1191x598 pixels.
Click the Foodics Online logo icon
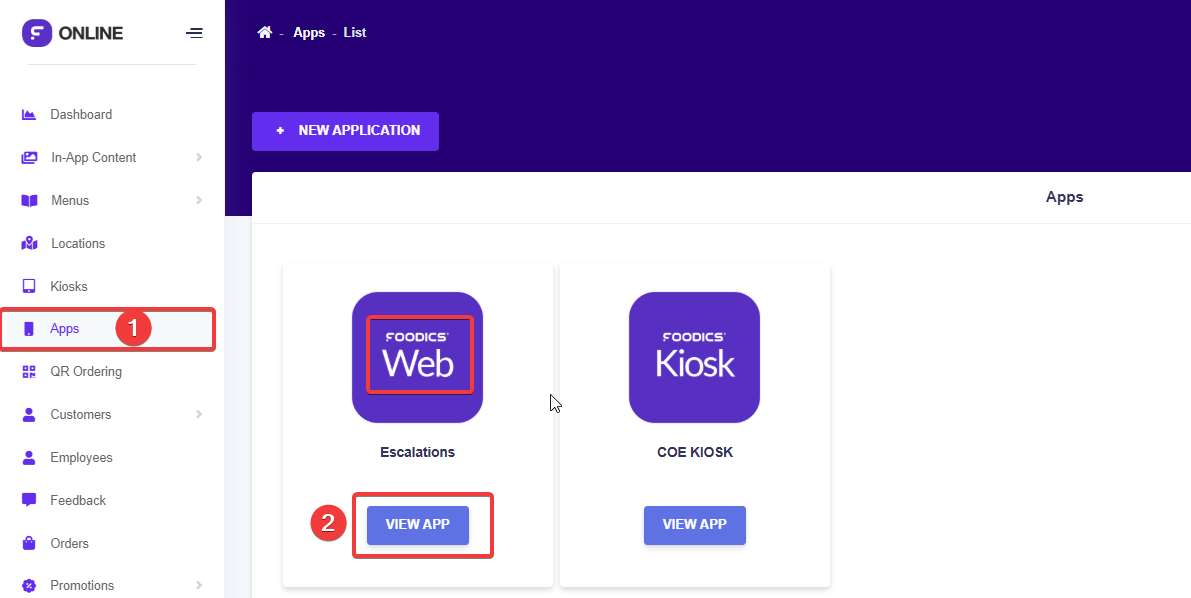click(x=36, y=33)
